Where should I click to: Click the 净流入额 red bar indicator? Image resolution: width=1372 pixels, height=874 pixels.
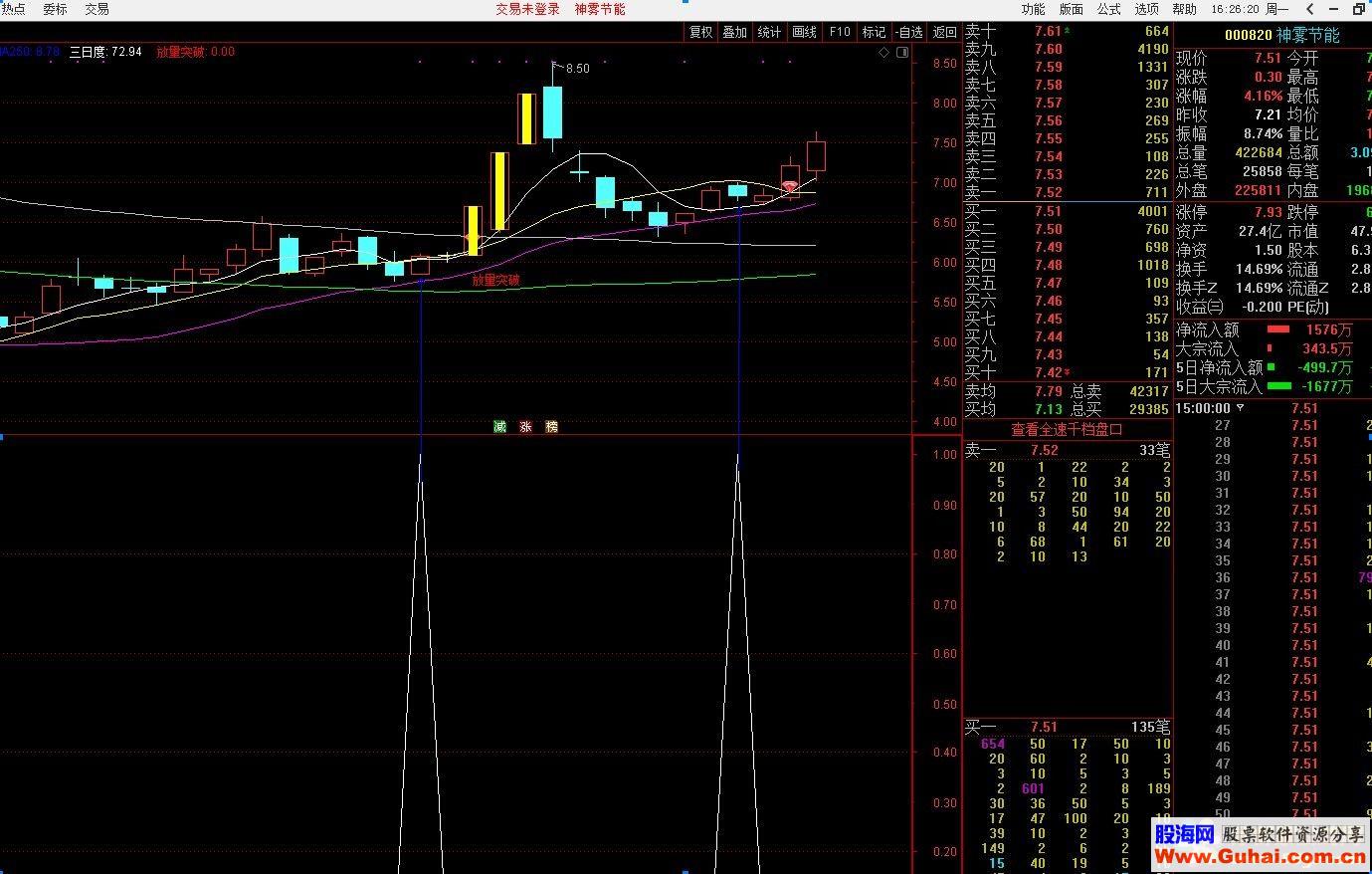pyautogui.click(x=1277, y=329)
